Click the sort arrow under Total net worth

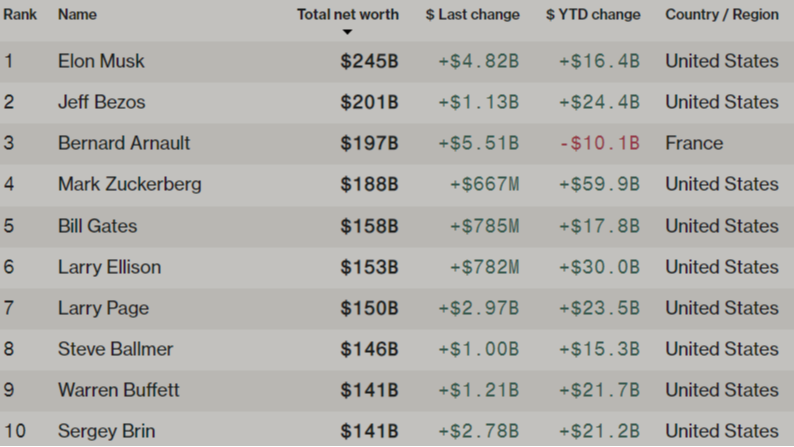click(x=347, y=32)
